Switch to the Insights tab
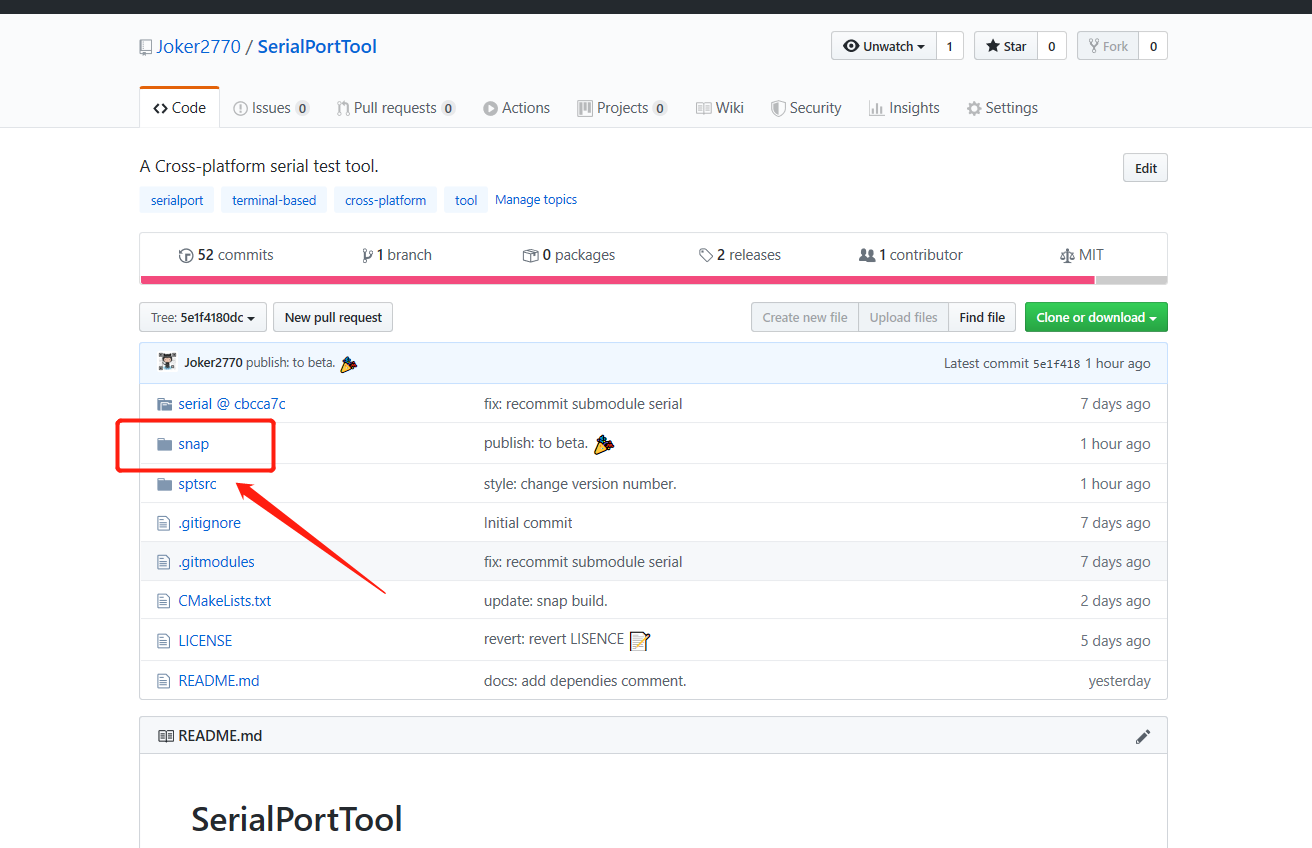The image size is (1312, 848). click(x=904, y=108)
